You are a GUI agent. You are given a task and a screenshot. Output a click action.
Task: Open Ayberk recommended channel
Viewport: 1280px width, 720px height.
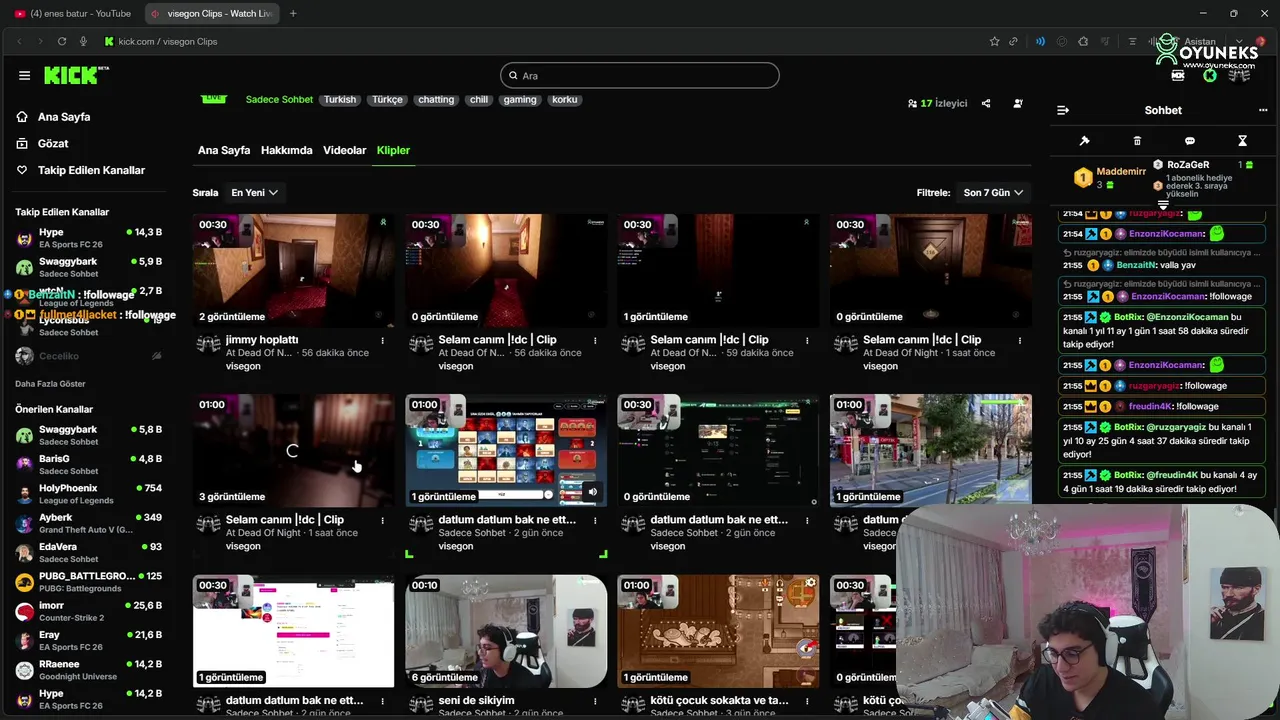click(x=88, y=523)
